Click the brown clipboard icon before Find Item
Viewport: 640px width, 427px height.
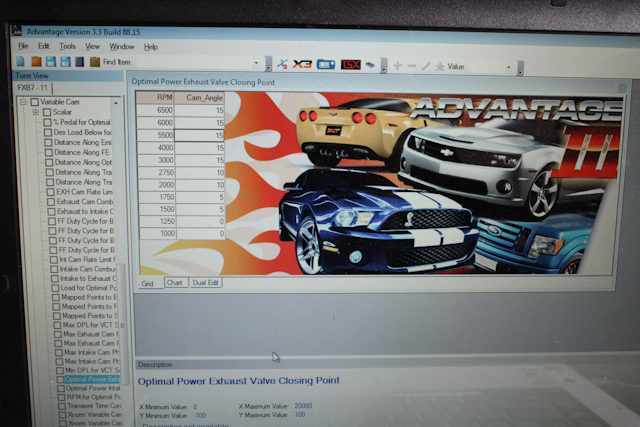click(95, 62)
